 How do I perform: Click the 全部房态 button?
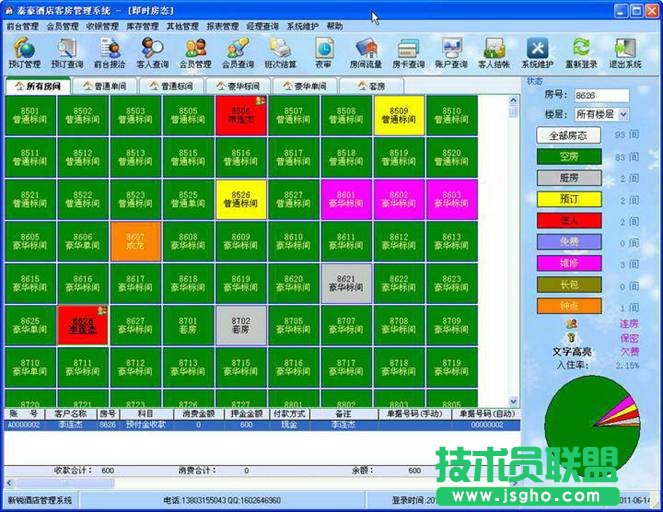pos(568,135)
